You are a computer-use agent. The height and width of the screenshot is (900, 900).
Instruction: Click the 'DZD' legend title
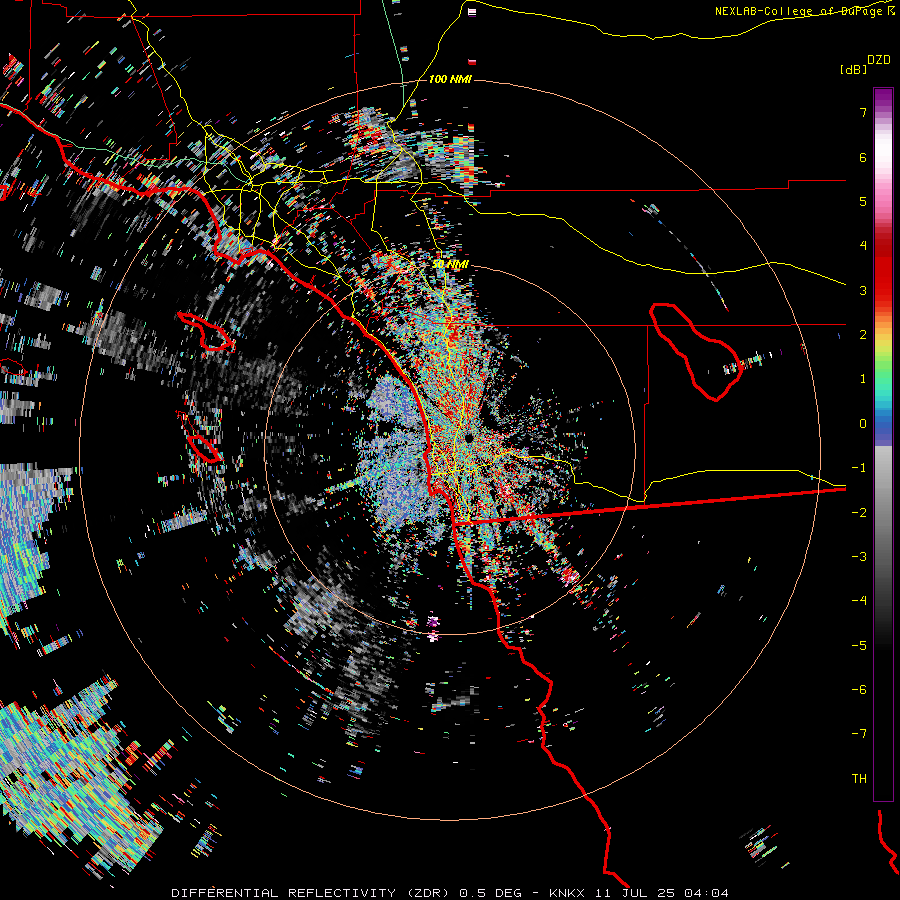point(879,60)
